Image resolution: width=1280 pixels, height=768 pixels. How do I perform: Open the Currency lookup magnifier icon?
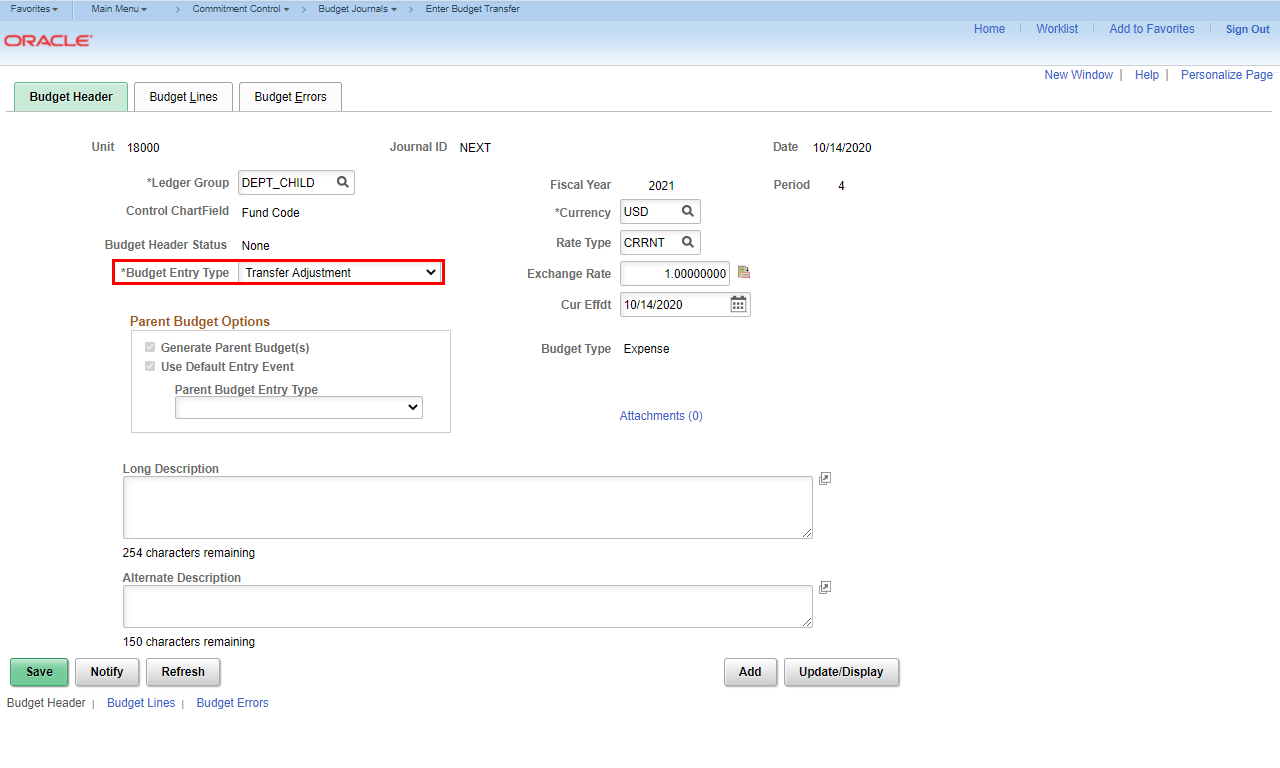(x=688, y=212)
